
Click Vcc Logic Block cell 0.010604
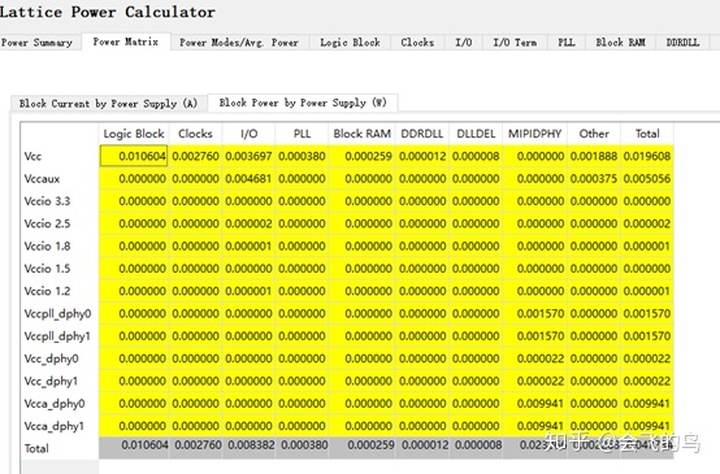[x=134, y=156]
